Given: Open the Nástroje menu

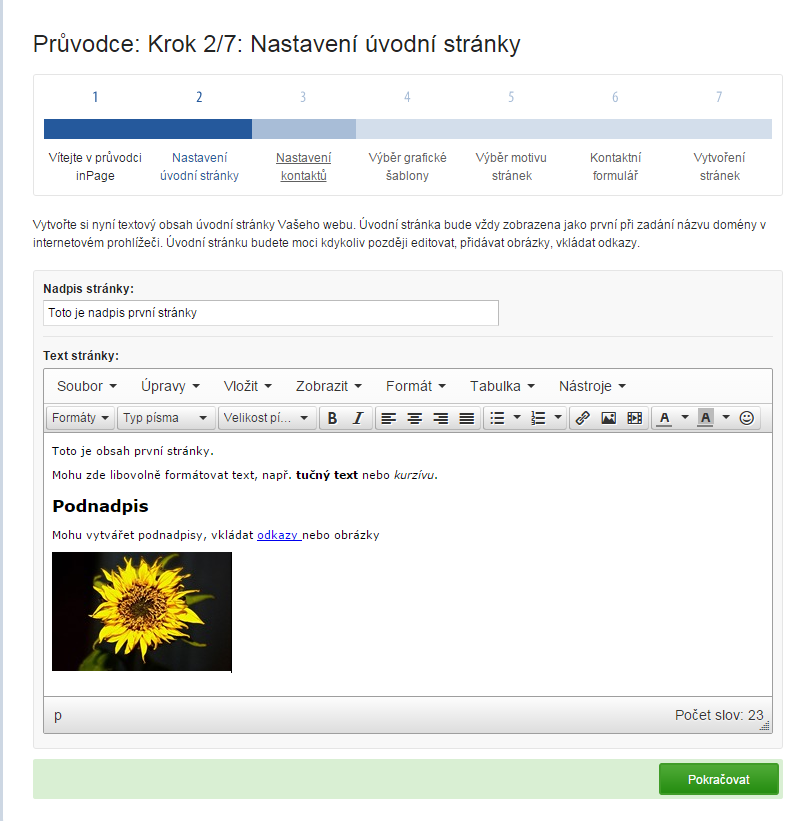Looking at the screenshot, I should (x=593, y=386).
